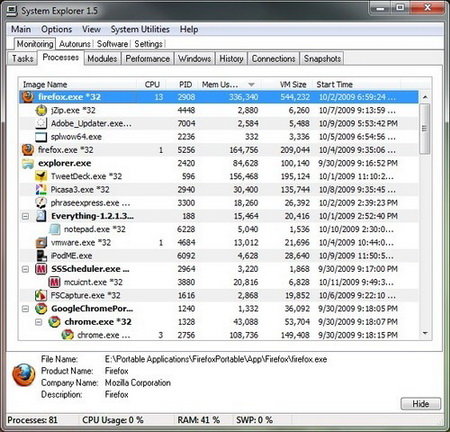
Task: Click the explorer.exe folder icon
Action: coord(28,163)
